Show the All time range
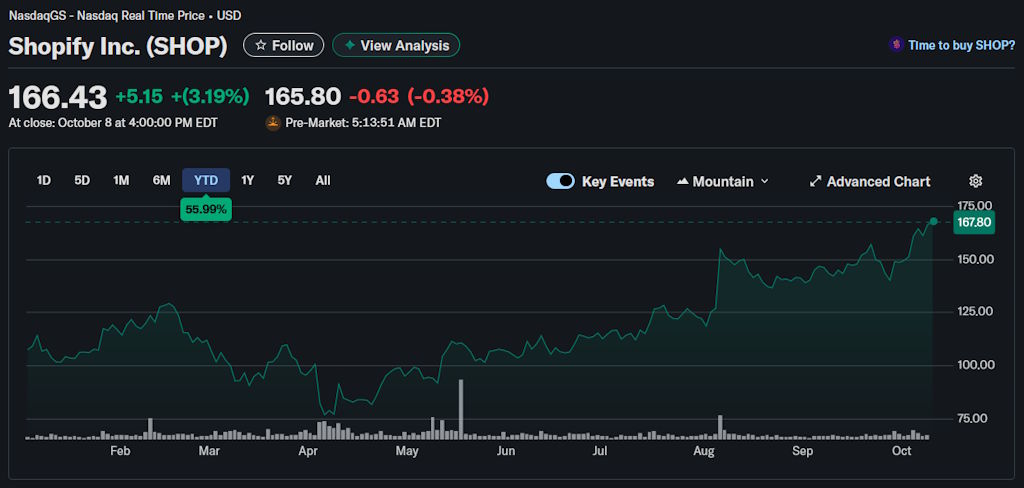 coord(323,181)
